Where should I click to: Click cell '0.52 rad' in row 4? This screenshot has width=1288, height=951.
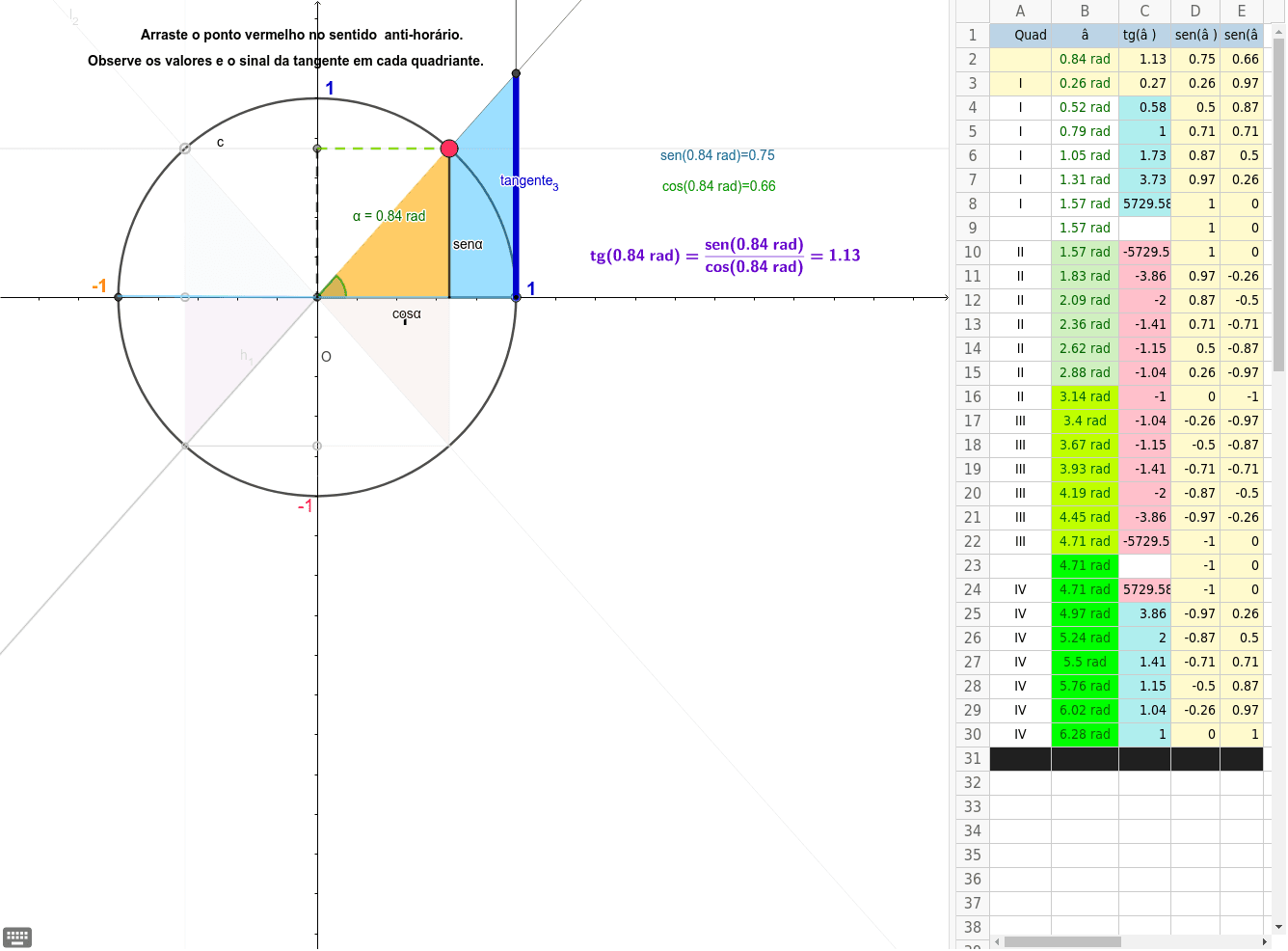1085,107
